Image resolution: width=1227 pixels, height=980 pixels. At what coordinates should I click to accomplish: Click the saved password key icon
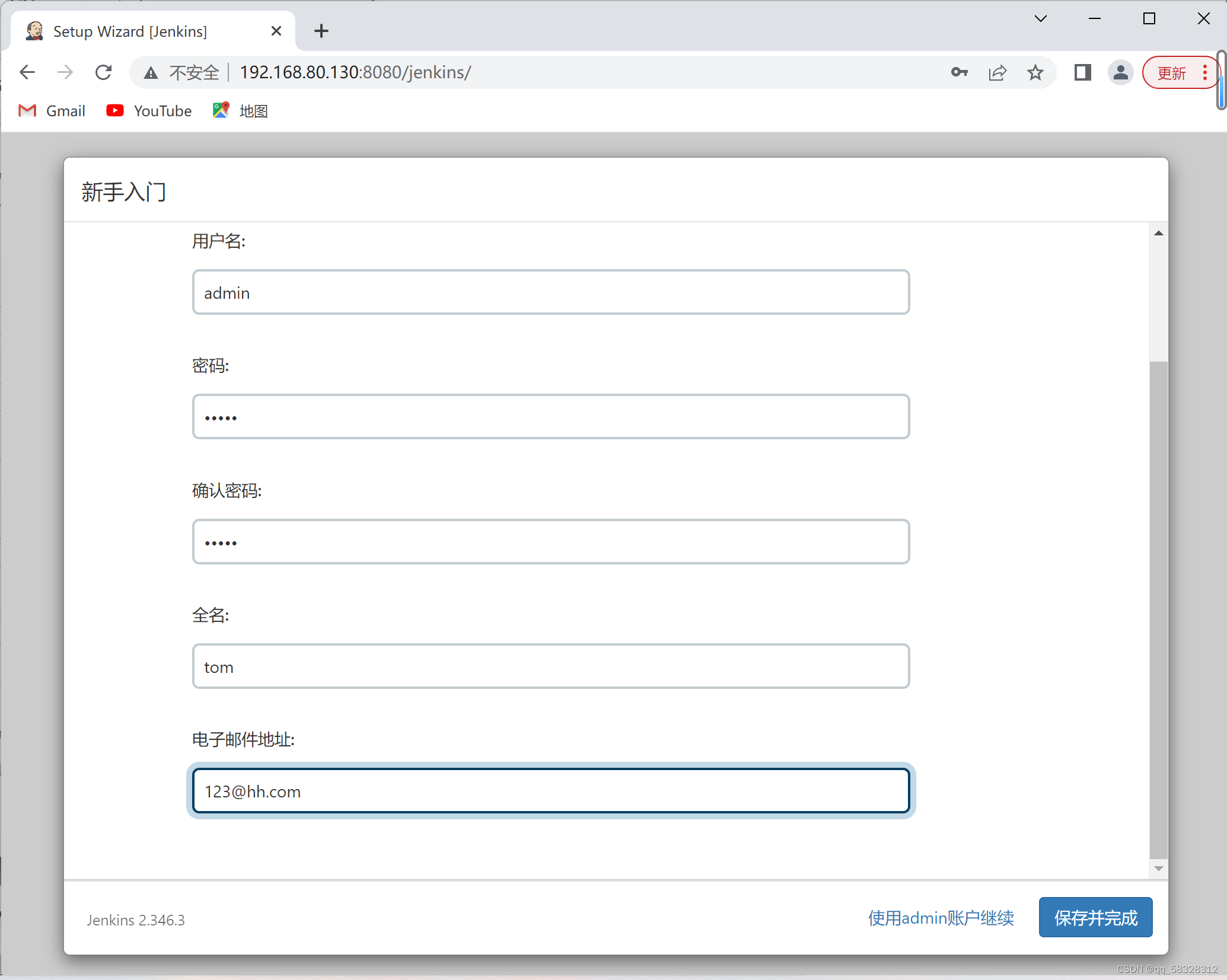point(959,72)
